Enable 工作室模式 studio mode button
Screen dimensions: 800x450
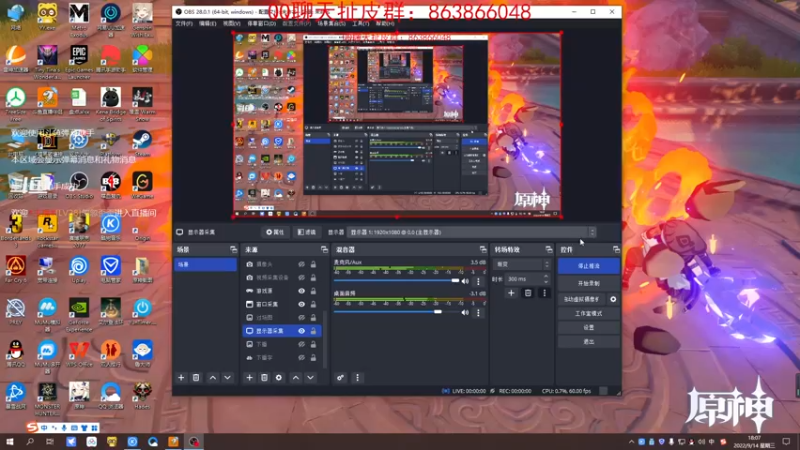(589, 313)
